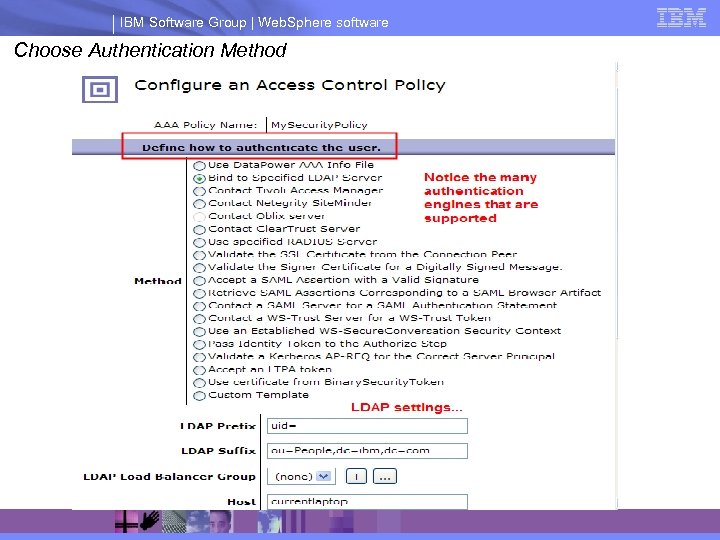Choose Contact Netegrity SiteMinder option
Image resolution: width=720 pixels, height=540 pixels.
199,203
